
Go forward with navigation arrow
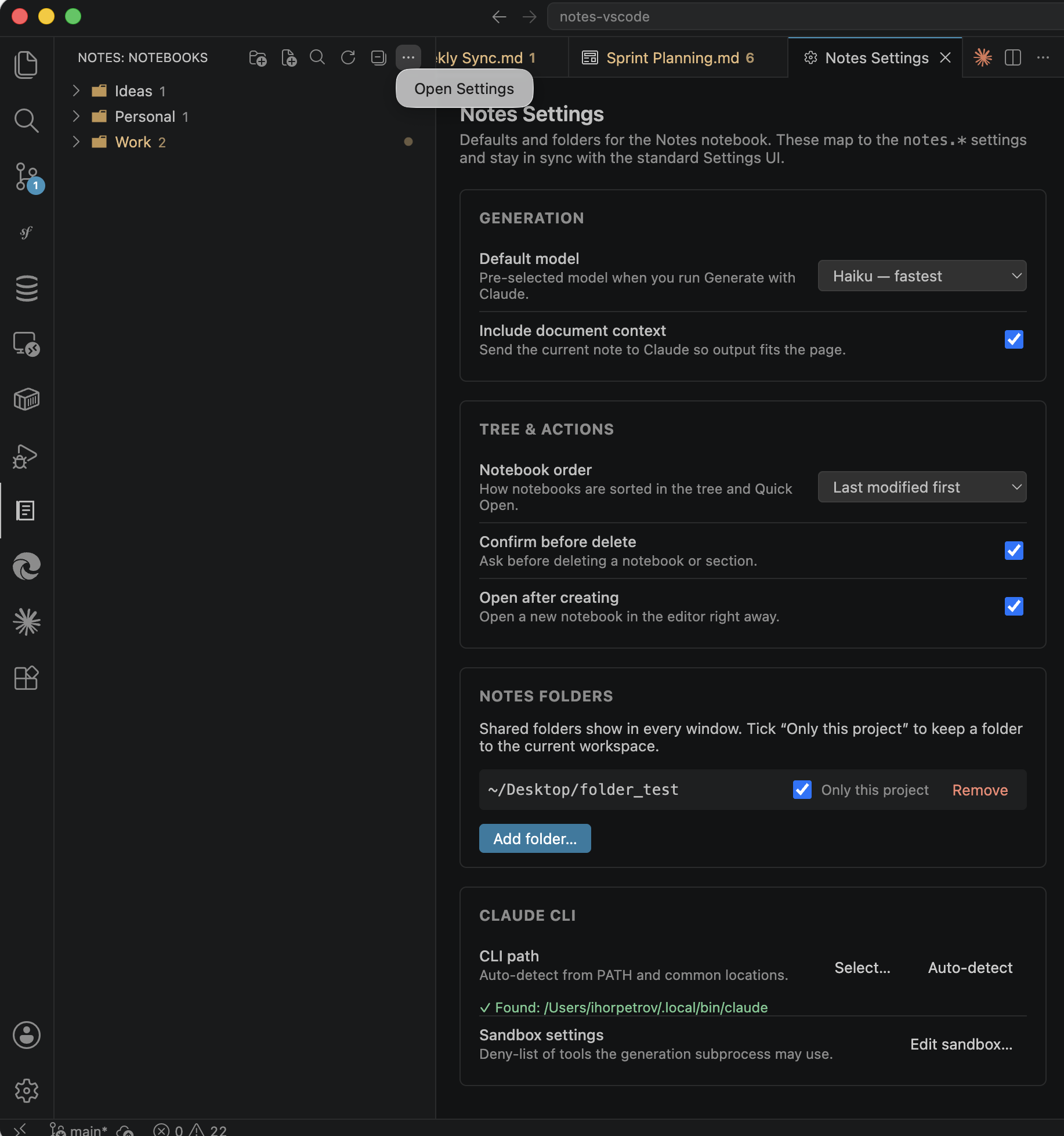(529, 17)
